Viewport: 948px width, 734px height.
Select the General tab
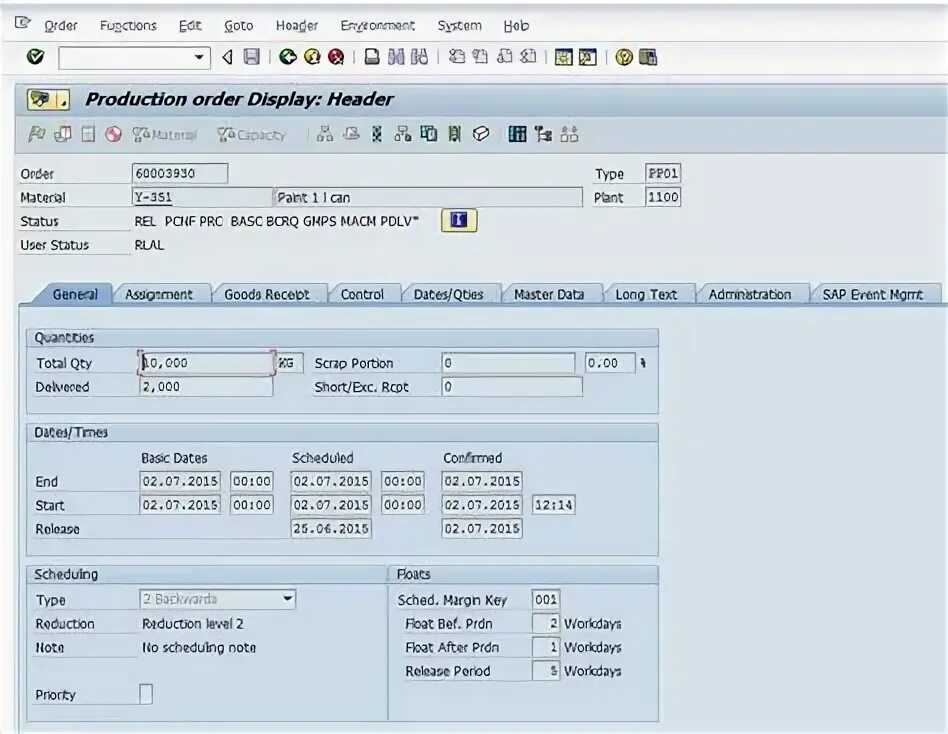[x=74, y=294]
